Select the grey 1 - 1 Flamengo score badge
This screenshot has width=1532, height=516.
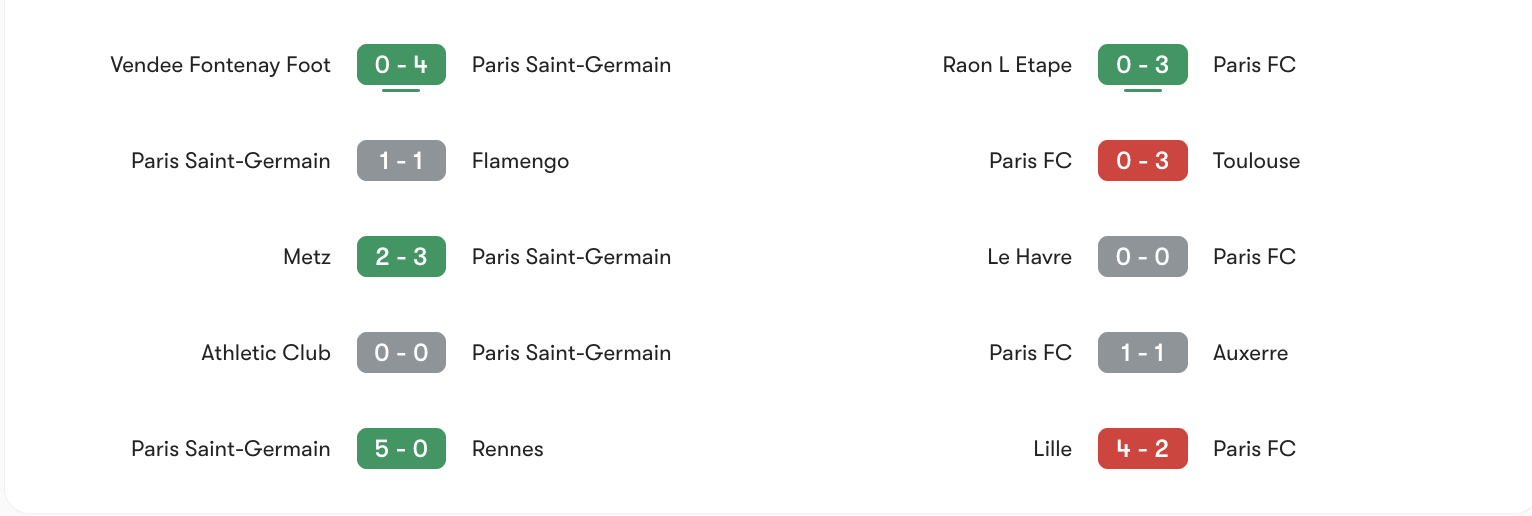coord(401,161)
